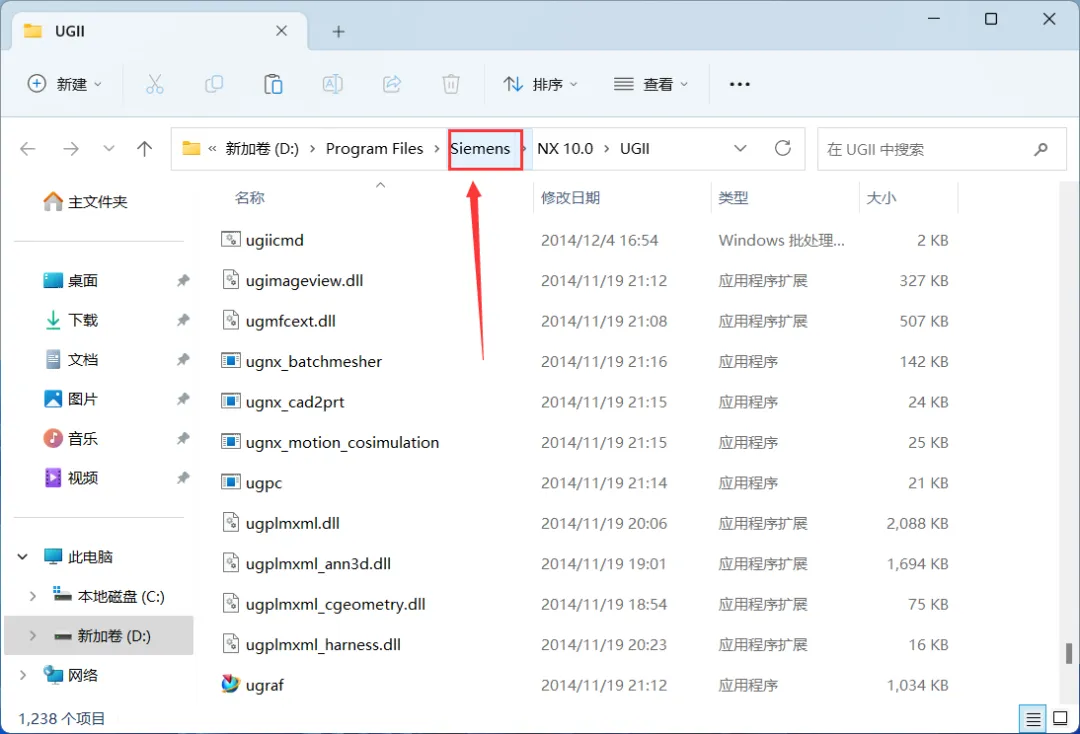Click NX 10.0 breadcrumb

point(565,149)
